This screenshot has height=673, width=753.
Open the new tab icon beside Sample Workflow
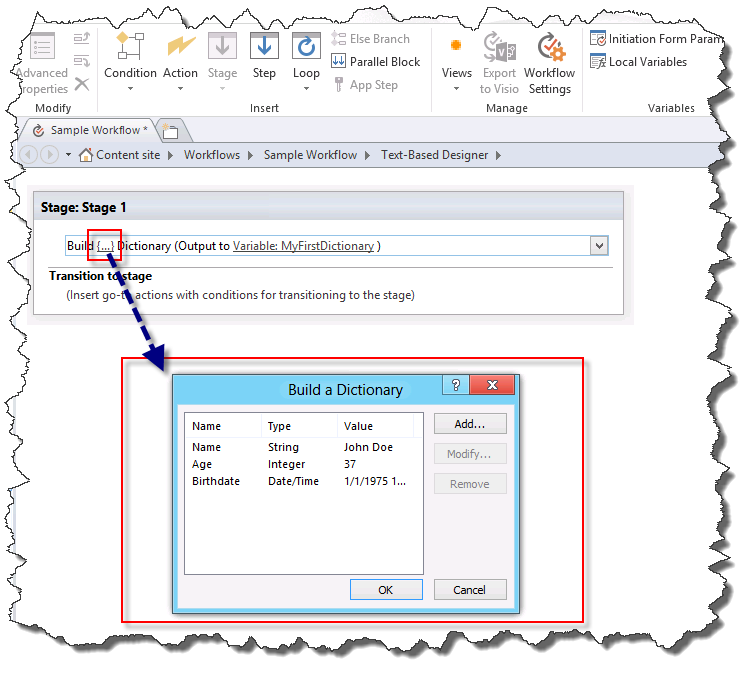170,131
